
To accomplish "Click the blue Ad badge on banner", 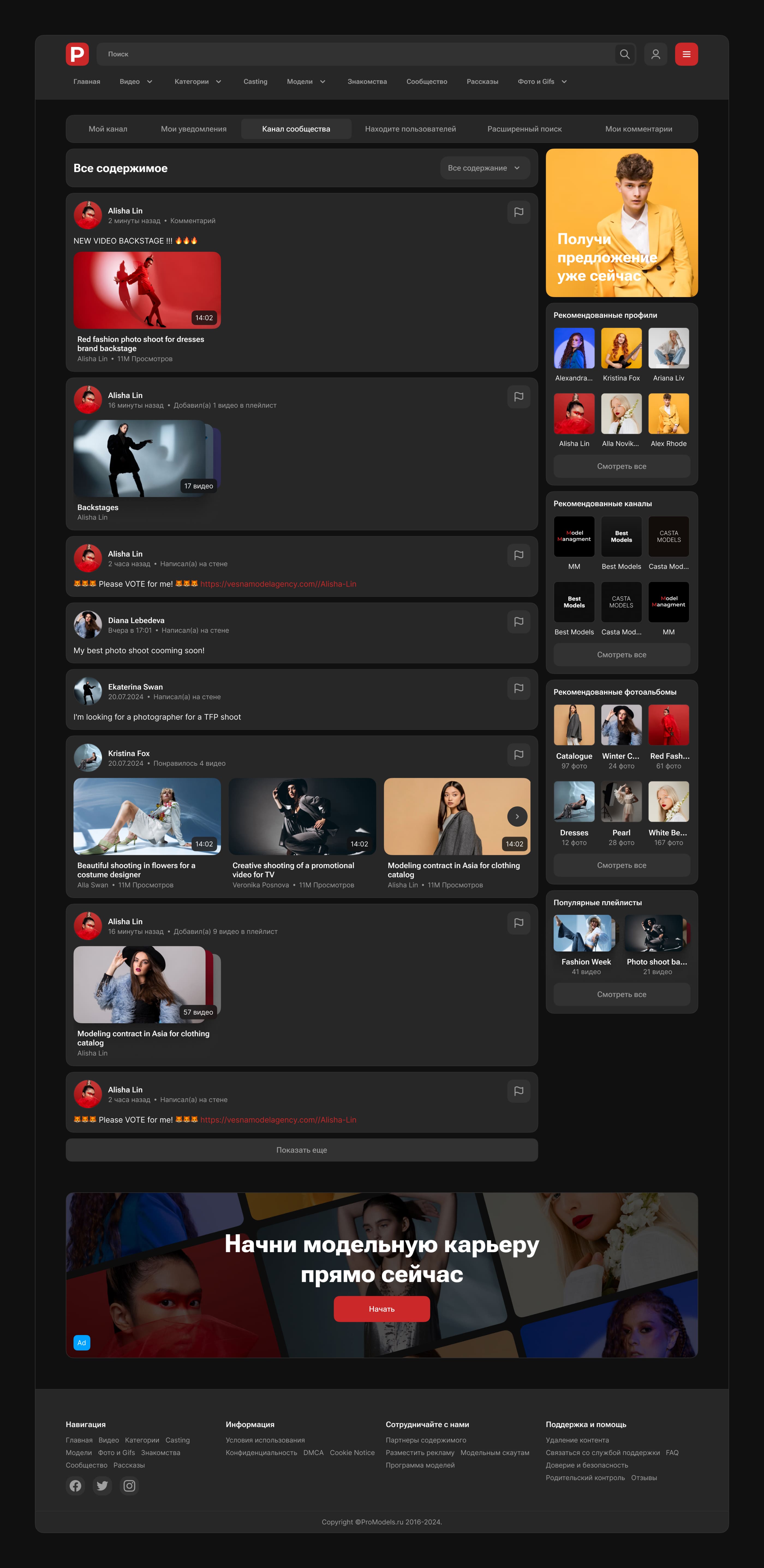I will 82,1343.
